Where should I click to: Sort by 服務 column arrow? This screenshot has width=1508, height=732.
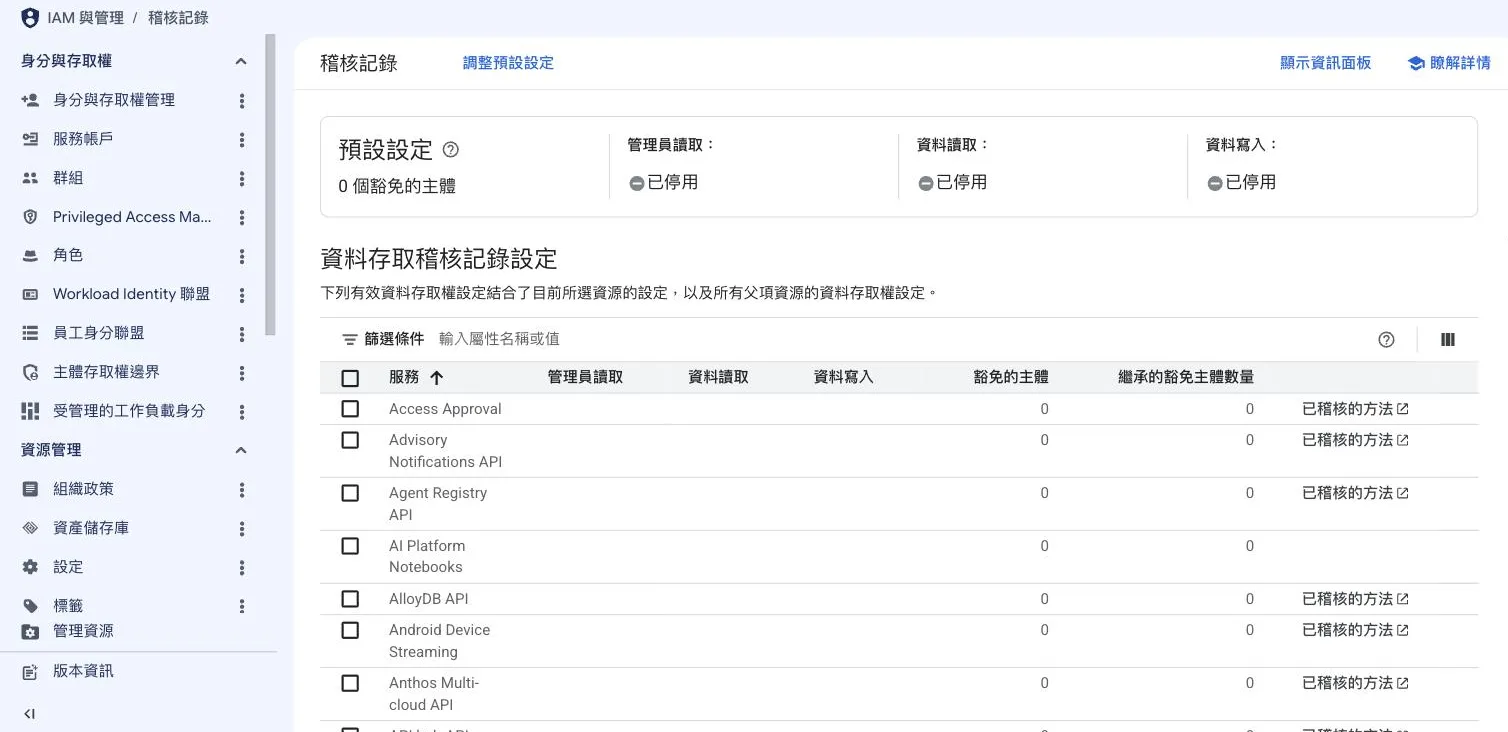436,378
